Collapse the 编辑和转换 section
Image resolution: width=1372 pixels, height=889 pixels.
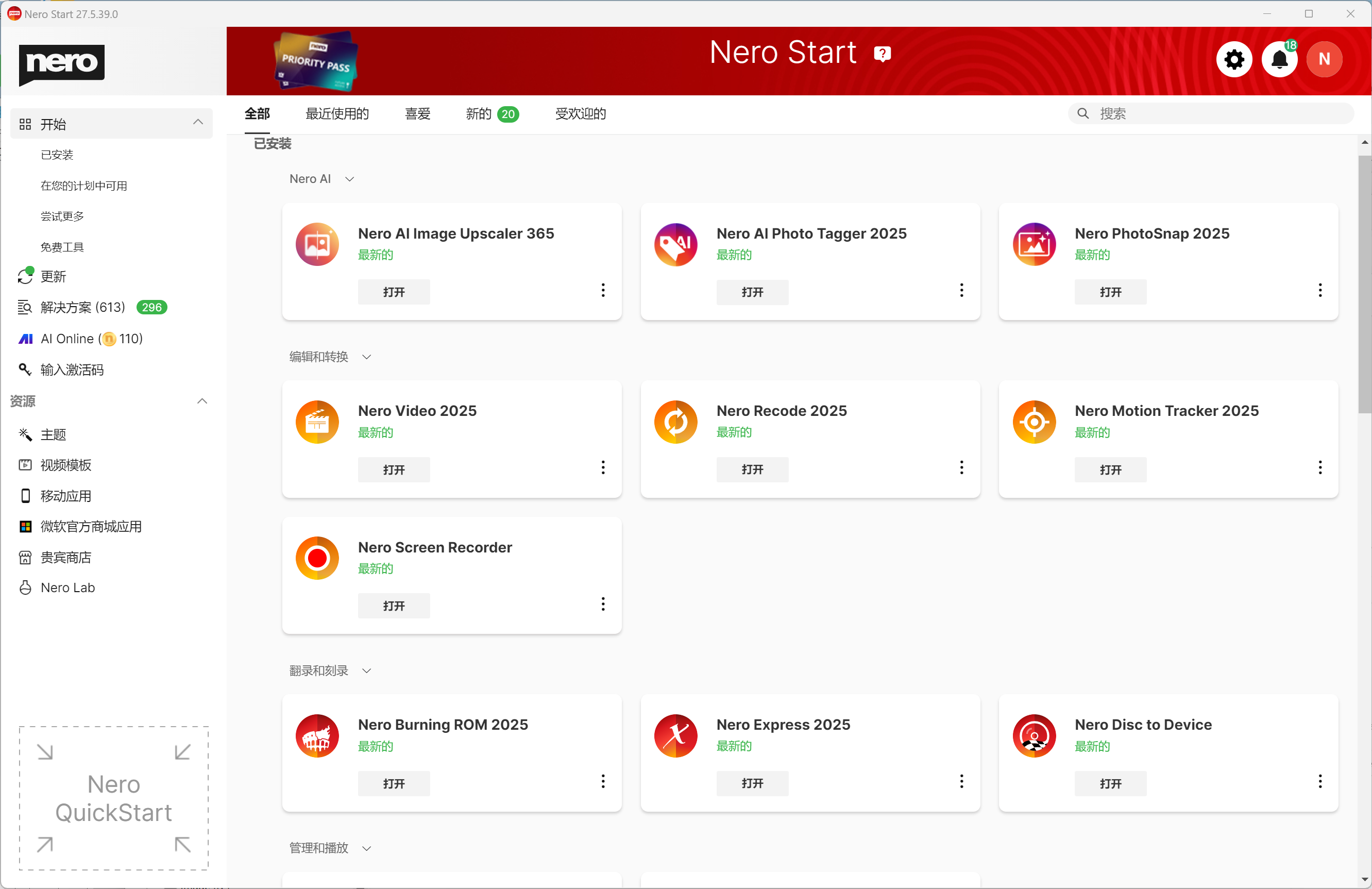(367, 357)
